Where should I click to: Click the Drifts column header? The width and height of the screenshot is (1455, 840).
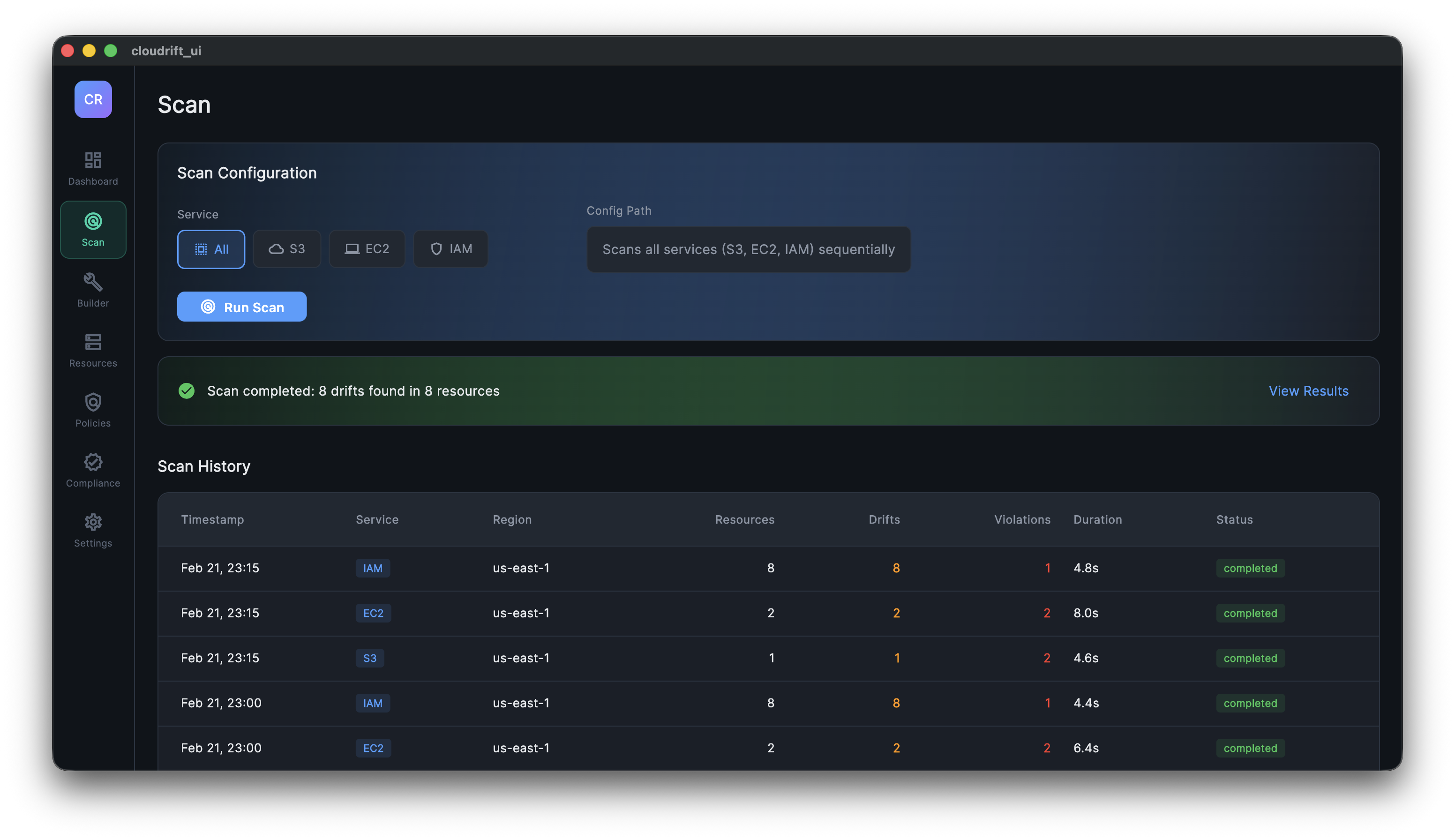pyautogui.click(x=884, y=519)
